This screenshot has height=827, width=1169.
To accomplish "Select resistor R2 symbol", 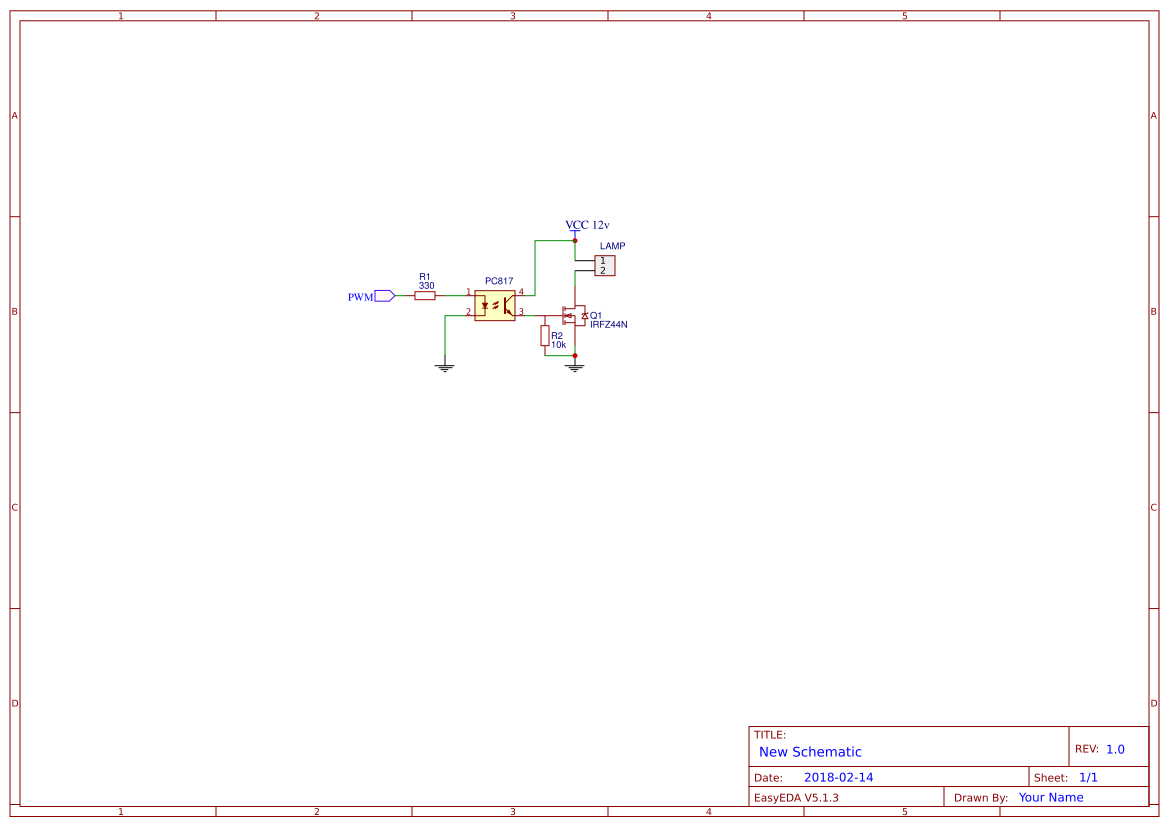I will click(x=545, y=336).
